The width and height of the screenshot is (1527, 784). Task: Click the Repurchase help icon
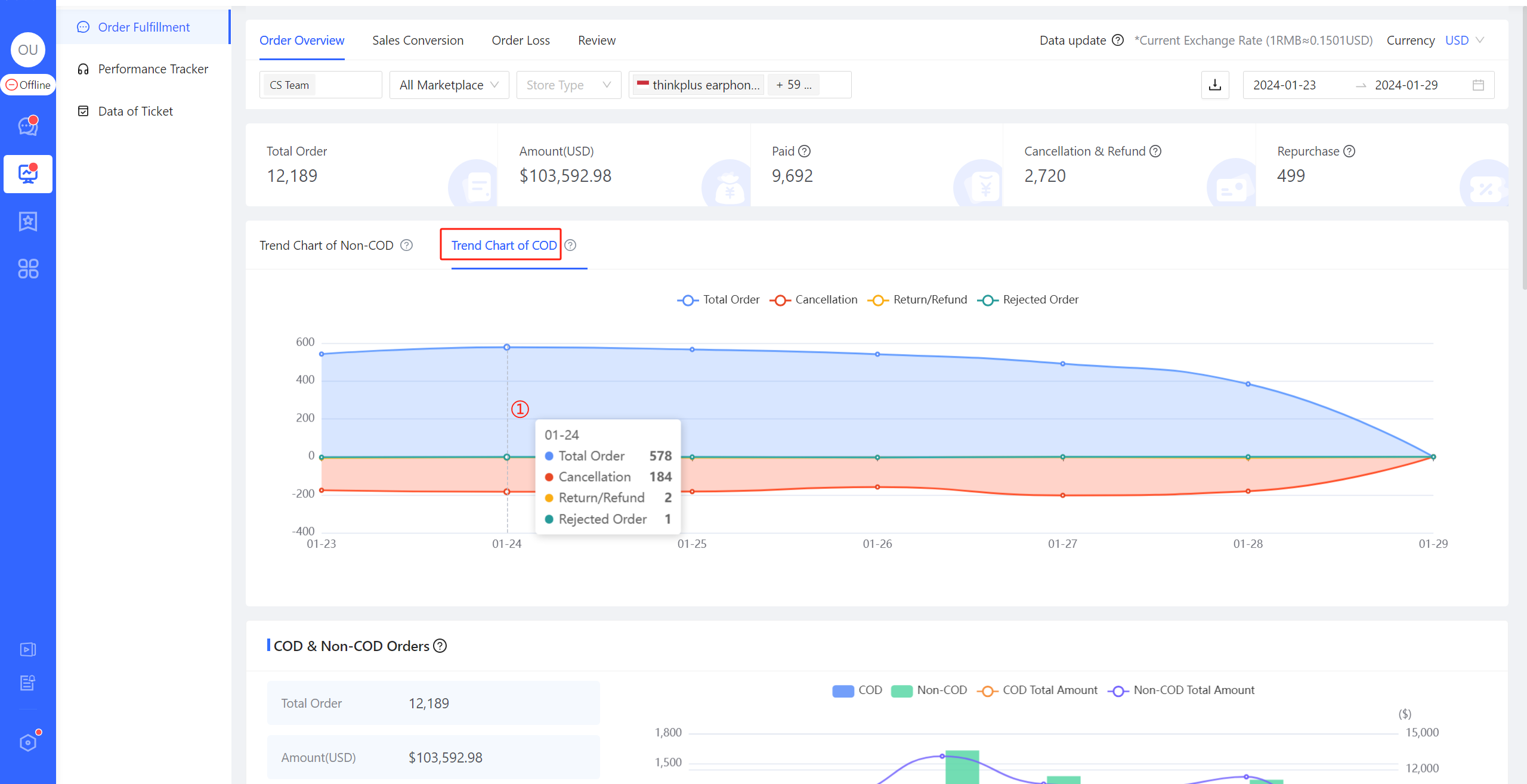click(x=1349, y=151)
